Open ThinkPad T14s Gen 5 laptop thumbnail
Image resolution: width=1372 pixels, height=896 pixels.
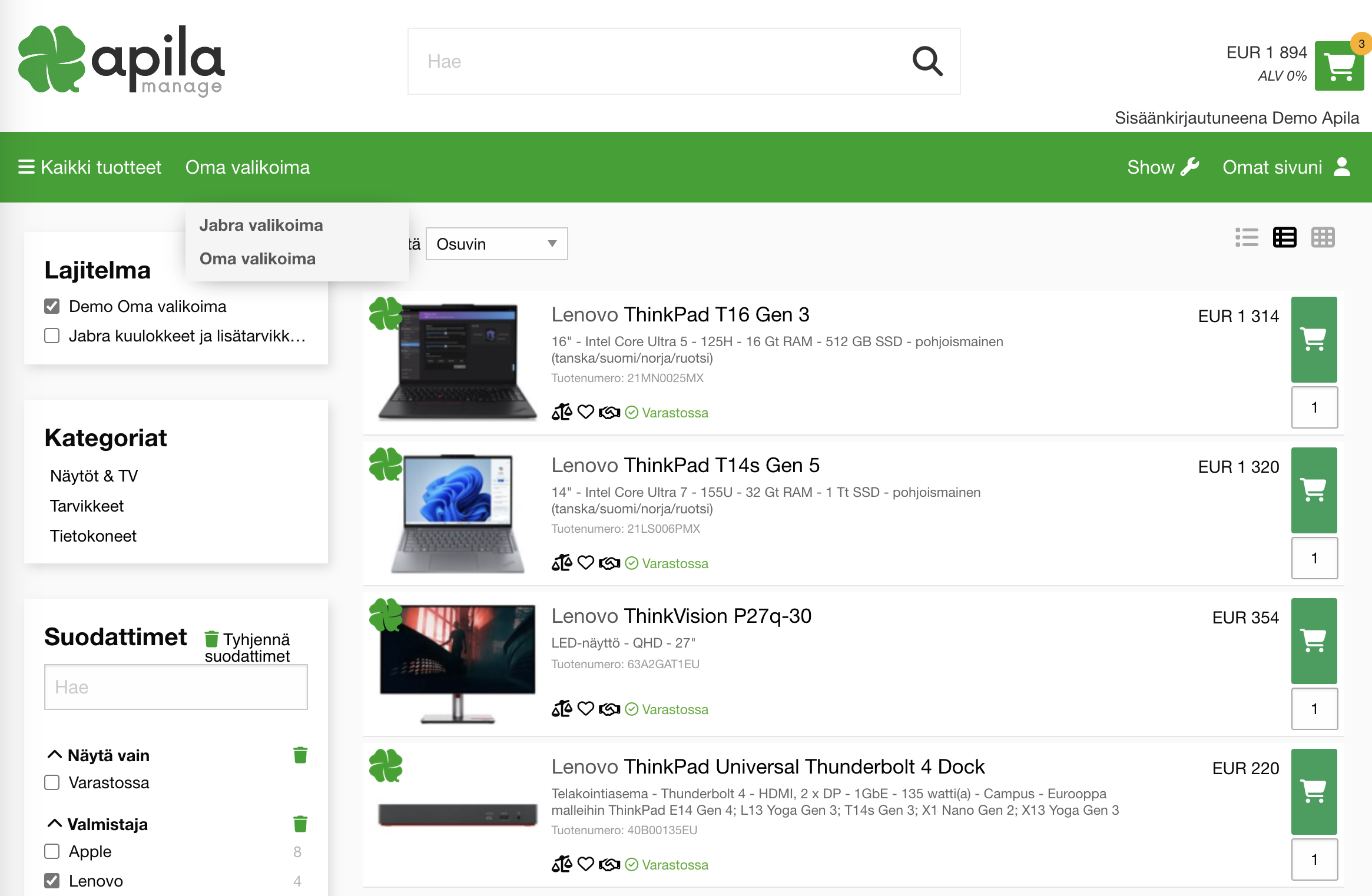coord(458,513)
